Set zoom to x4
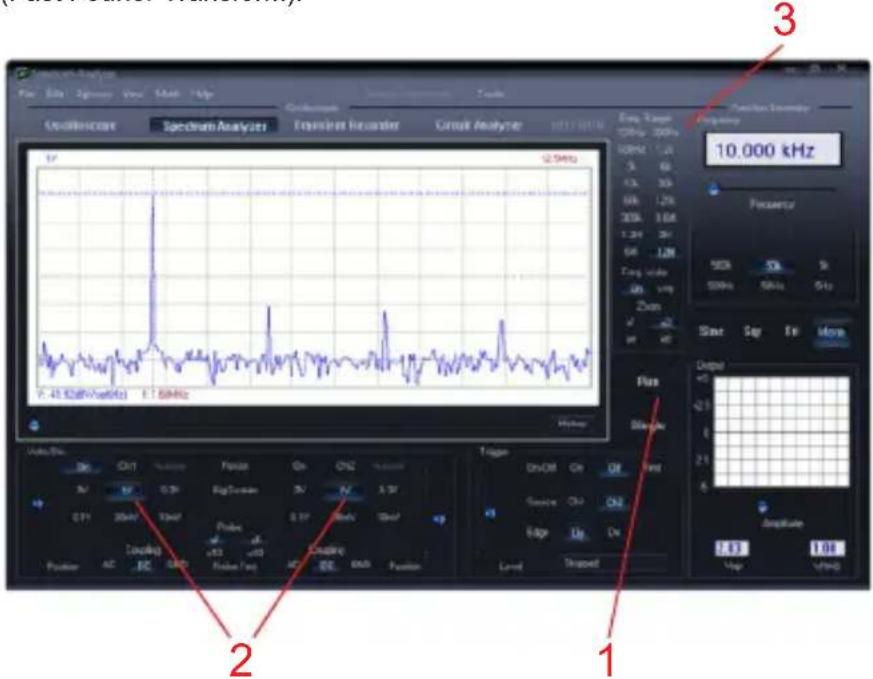Viewport: 873px width, 679px height. click(x=630, y=339)
